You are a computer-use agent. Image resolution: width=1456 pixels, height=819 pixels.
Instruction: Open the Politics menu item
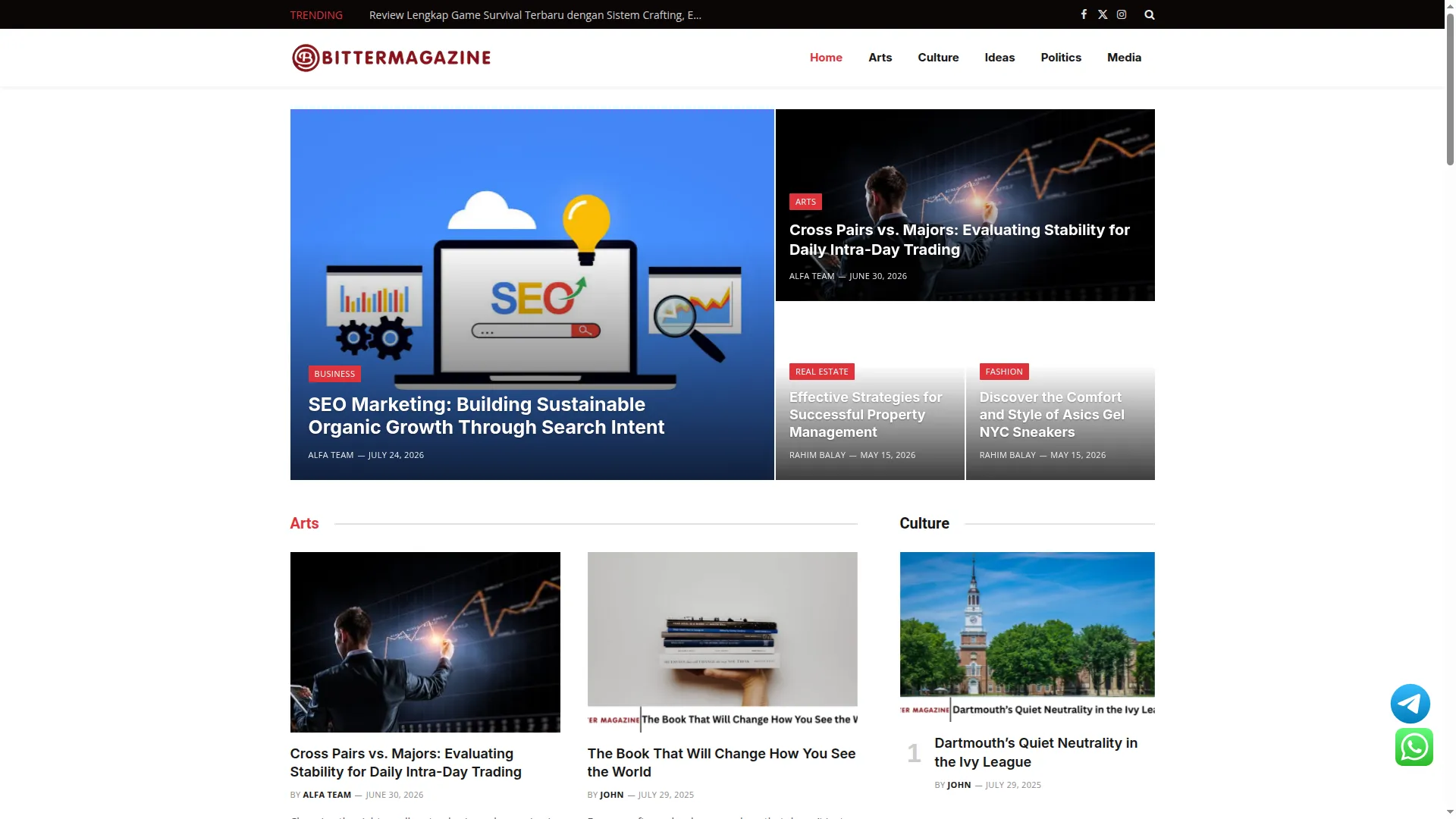point(1061,58)
